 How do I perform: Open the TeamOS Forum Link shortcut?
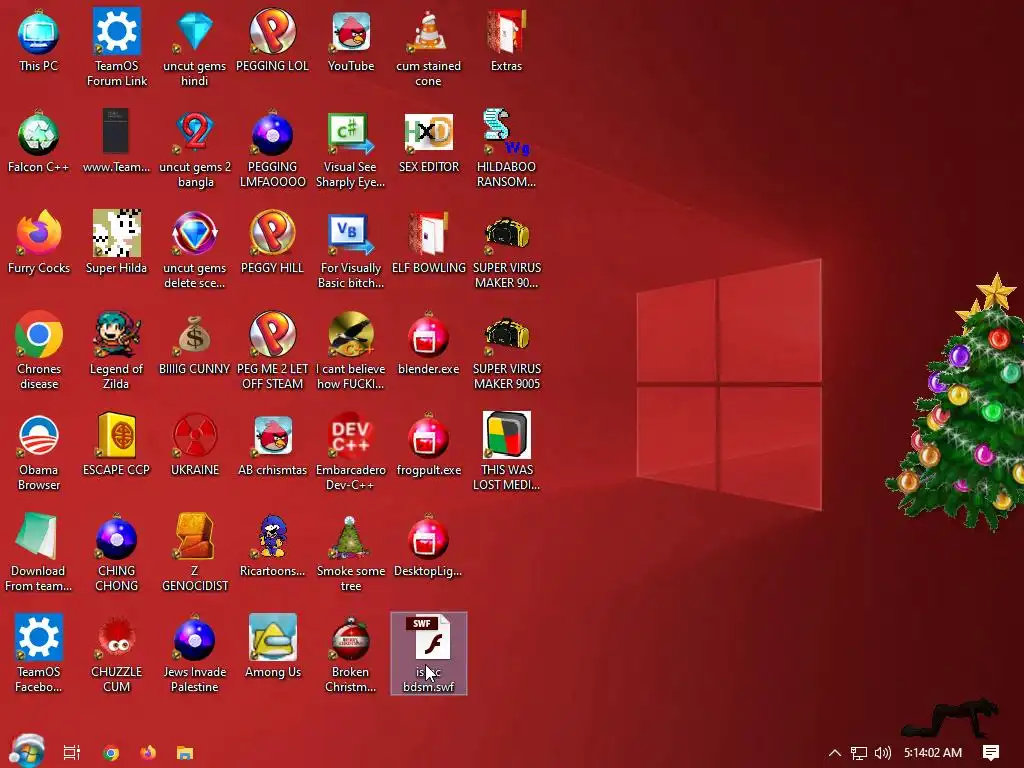pyautogui.click(x=117, y=47)
